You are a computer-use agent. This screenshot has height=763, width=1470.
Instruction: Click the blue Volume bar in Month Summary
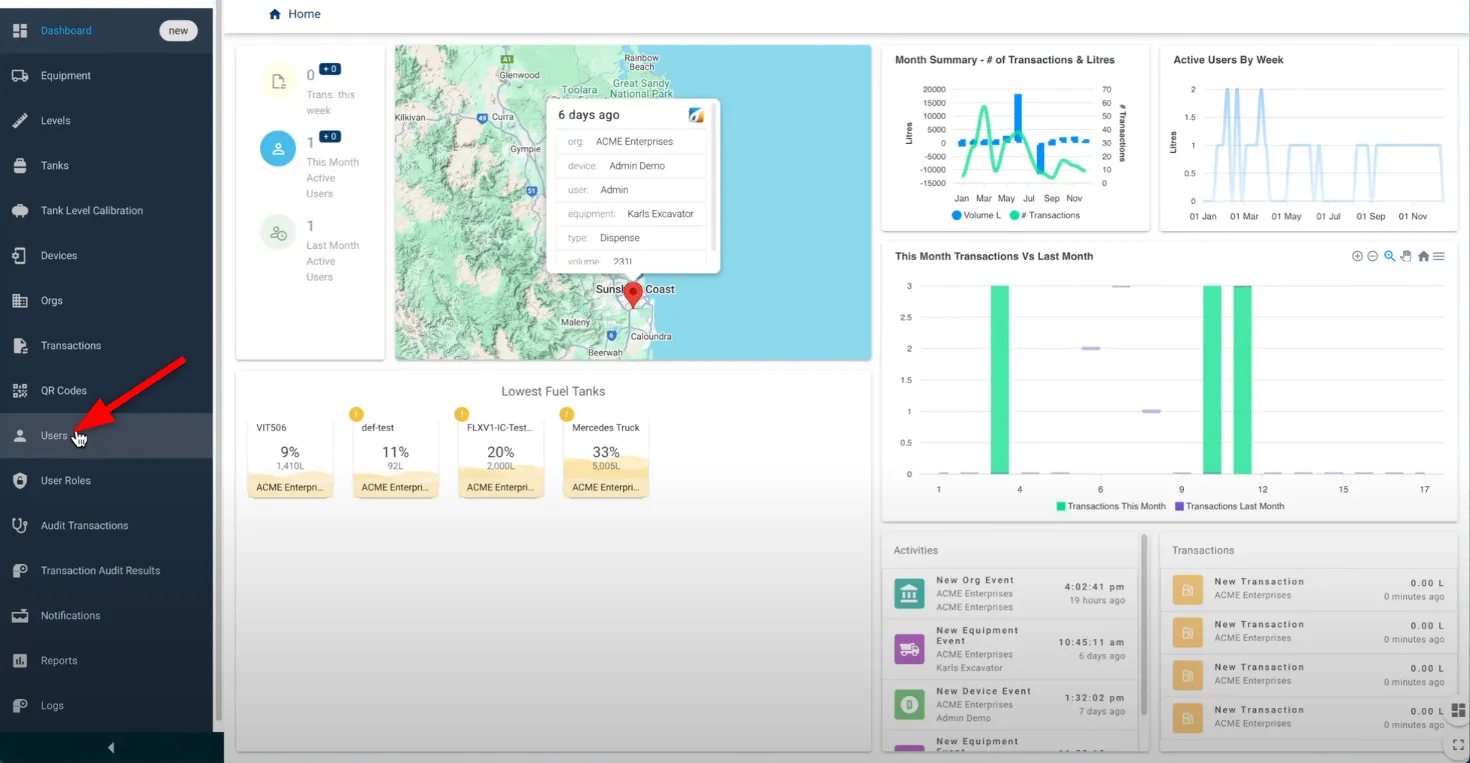[1018, 118]
